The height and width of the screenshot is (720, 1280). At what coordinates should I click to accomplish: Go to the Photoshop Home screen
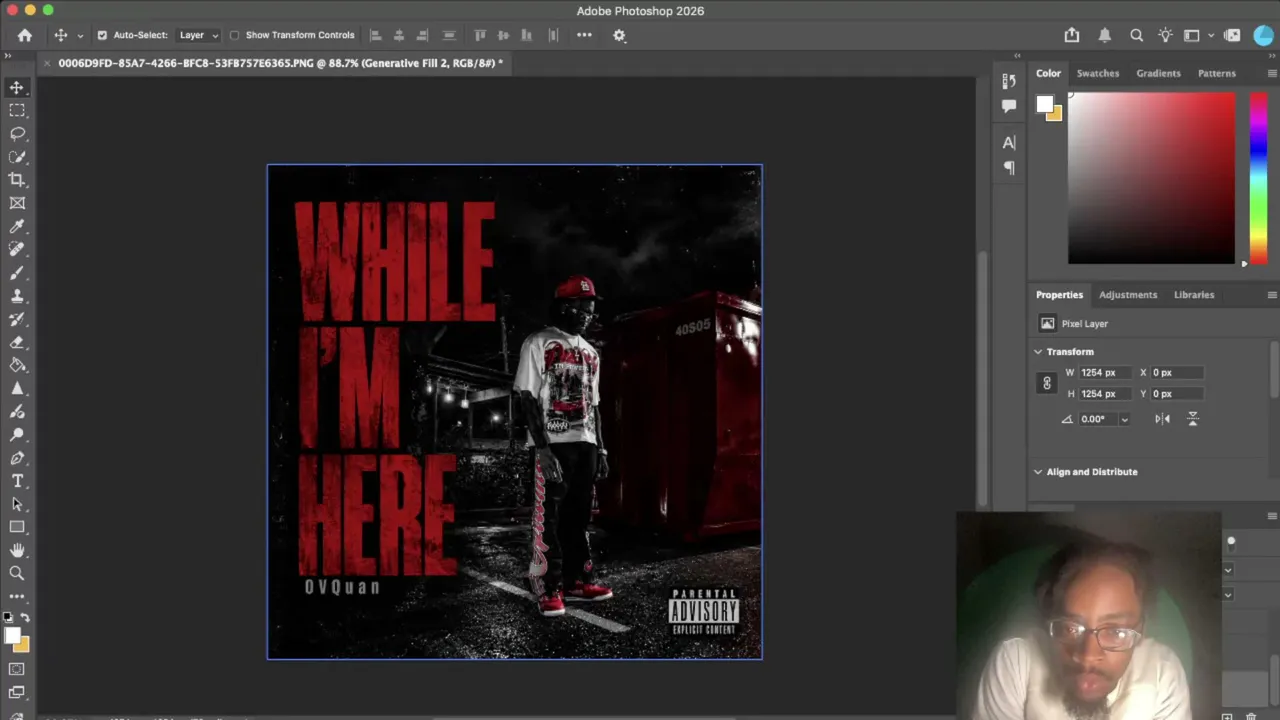pyautogui.click(x=25, y=35)
